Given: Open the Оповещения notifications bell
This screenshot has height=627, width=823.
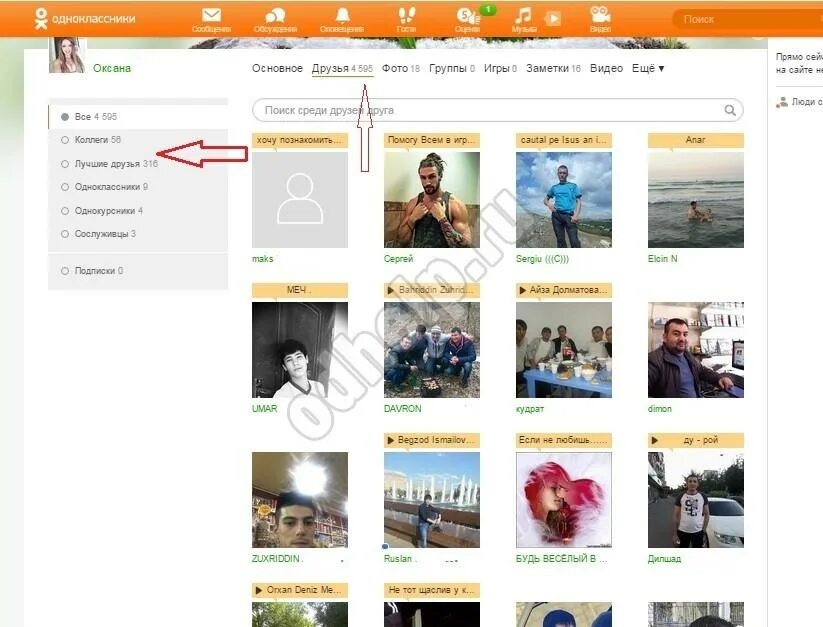Looking at the screenshot, I should [x=342, y=20].
